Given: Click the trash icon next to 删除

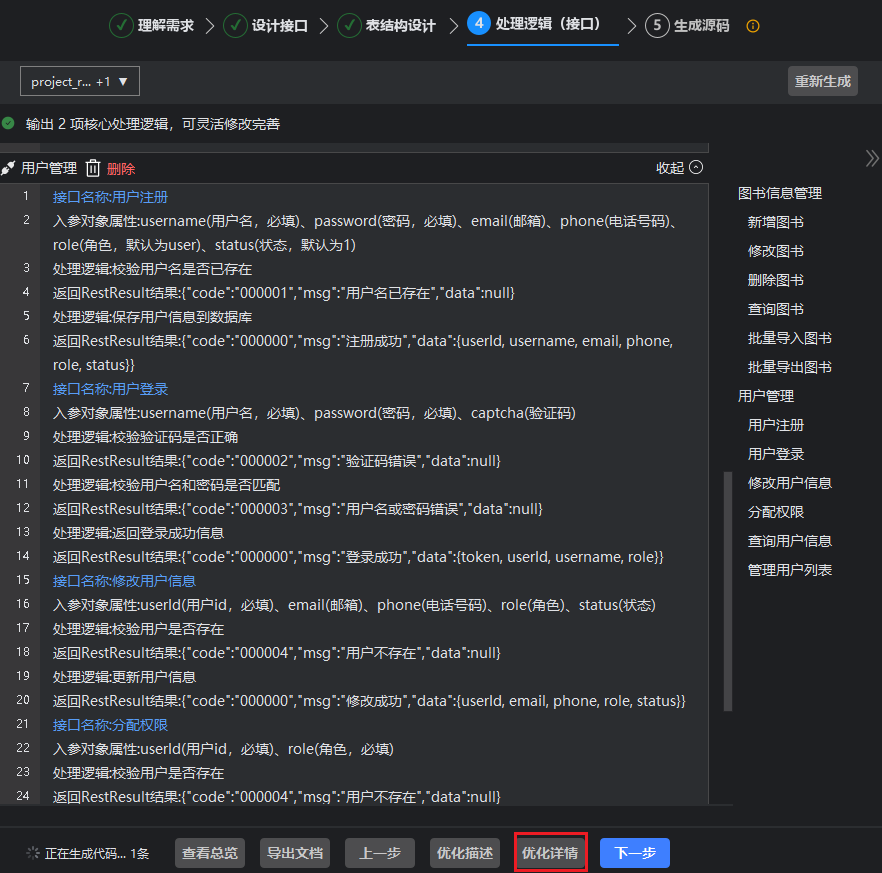Looking at the screenshot, I should click(x=93, y=169).
